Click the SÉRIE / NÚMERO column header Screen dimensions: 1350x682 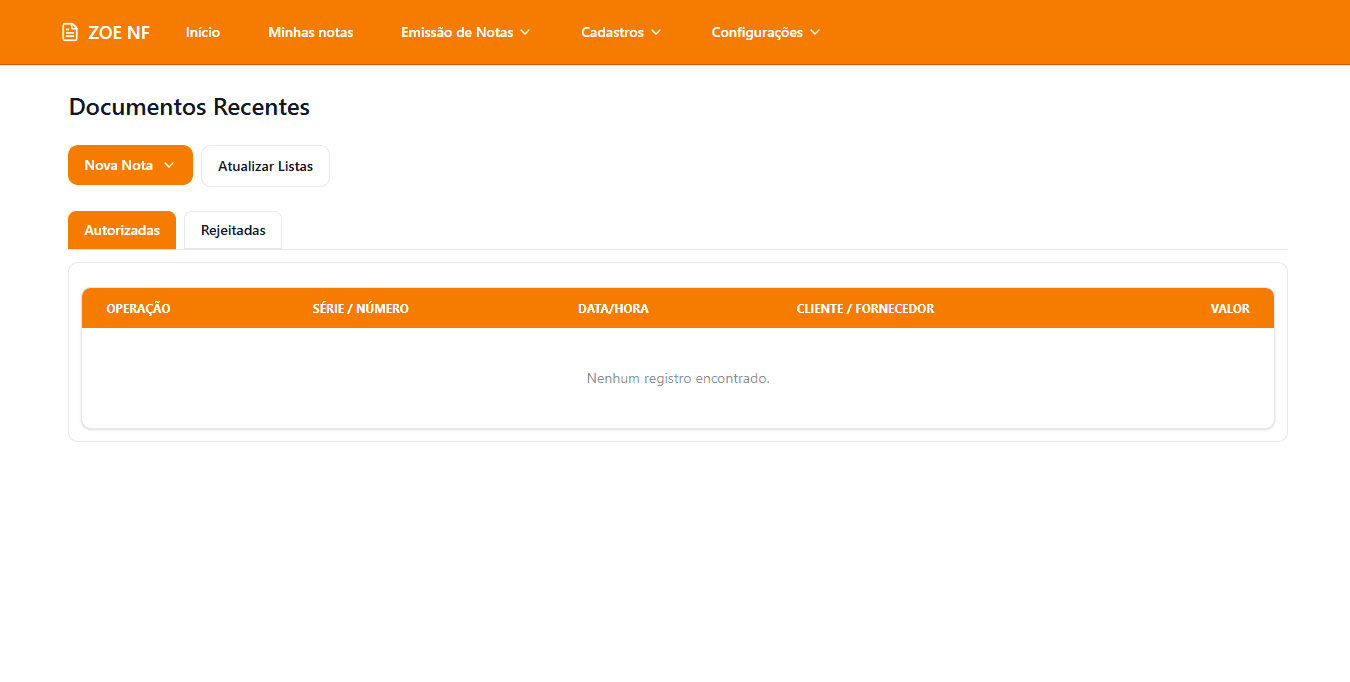[360, 308]
